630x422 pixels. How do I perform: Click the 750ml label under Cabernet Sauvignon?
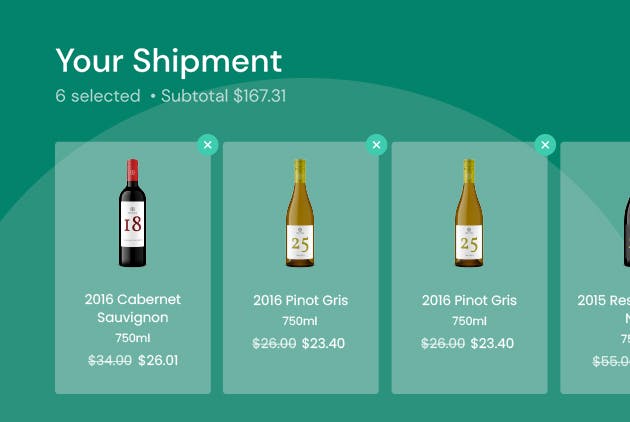(133, 338)
